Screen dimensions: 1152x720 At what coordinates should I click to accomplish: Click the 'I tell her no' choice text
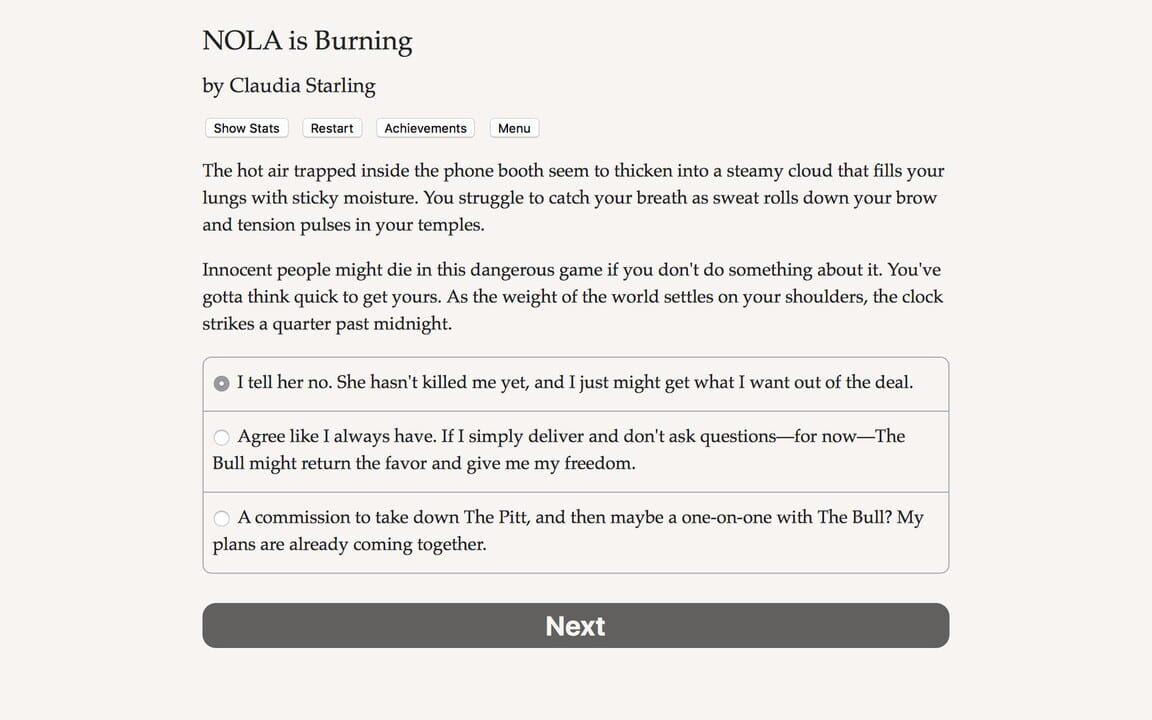point(575,383)
